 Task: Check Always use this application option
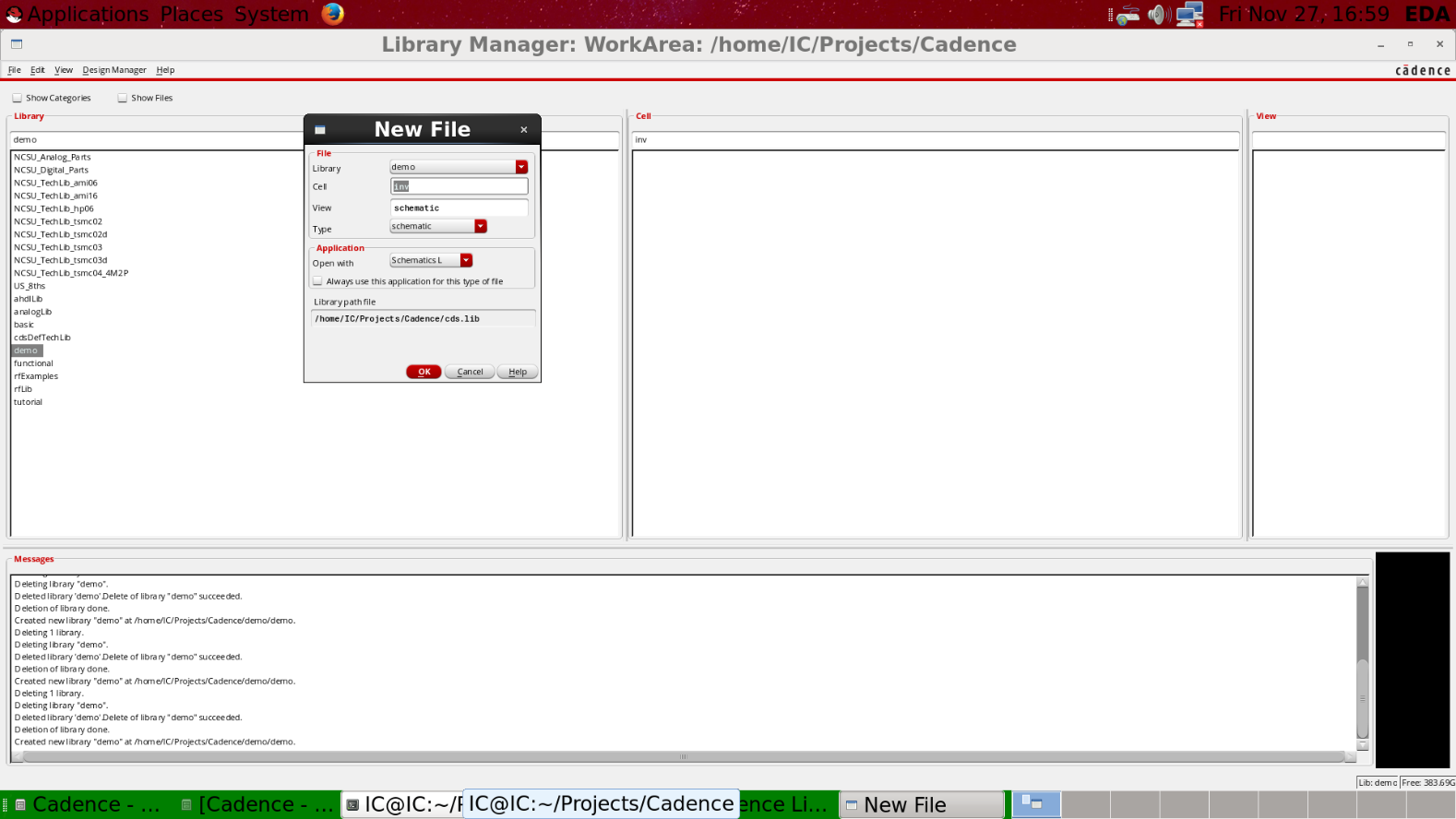(x=318, y=281)
